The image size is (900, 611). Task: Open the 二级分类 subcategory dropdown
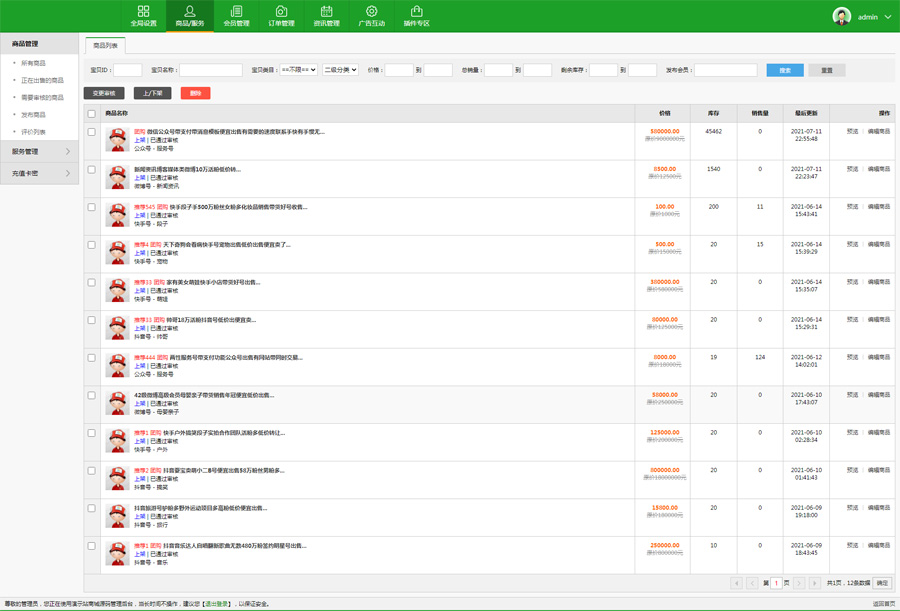tap(340, 70)
